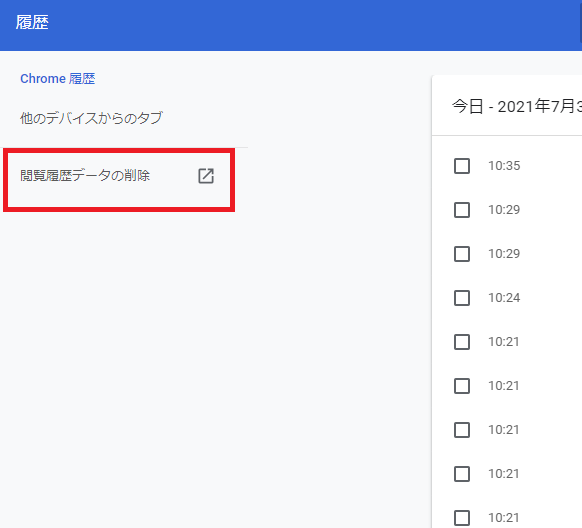Click the 履歴 page title in the blue header
This screenshot has width=582, height=528.
[x=32, y=22]
